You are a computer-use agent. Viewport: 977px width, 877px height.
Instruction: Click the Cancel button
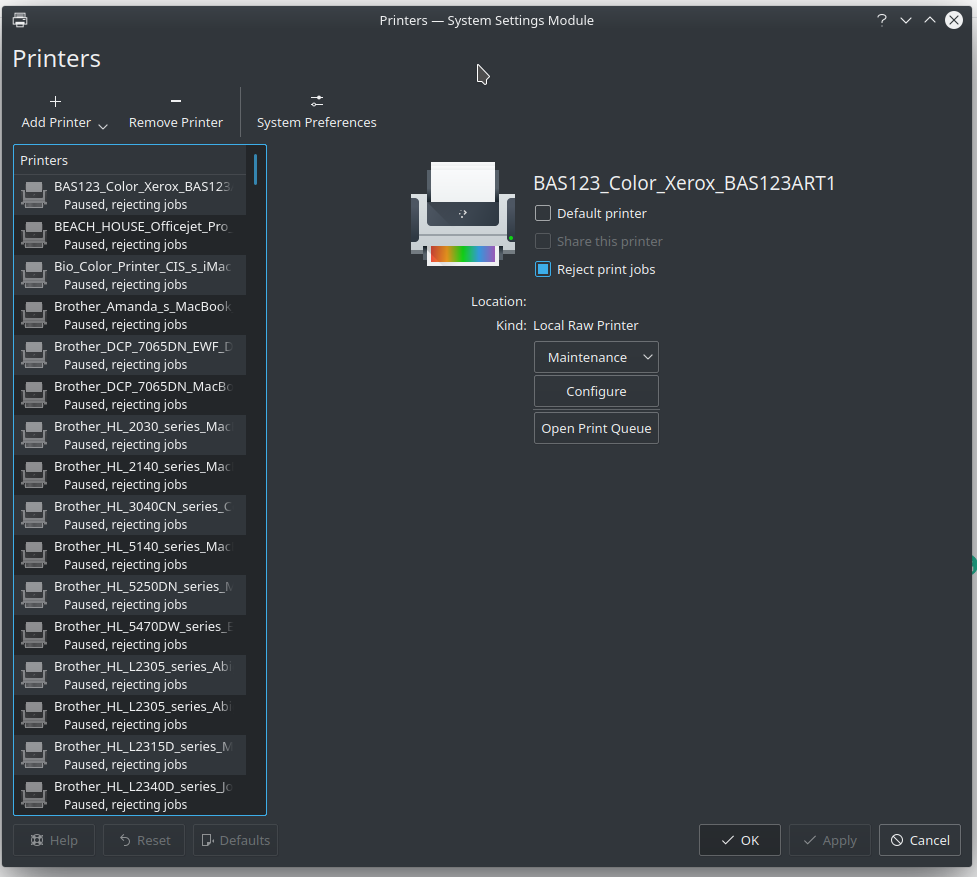pos(920,840)
